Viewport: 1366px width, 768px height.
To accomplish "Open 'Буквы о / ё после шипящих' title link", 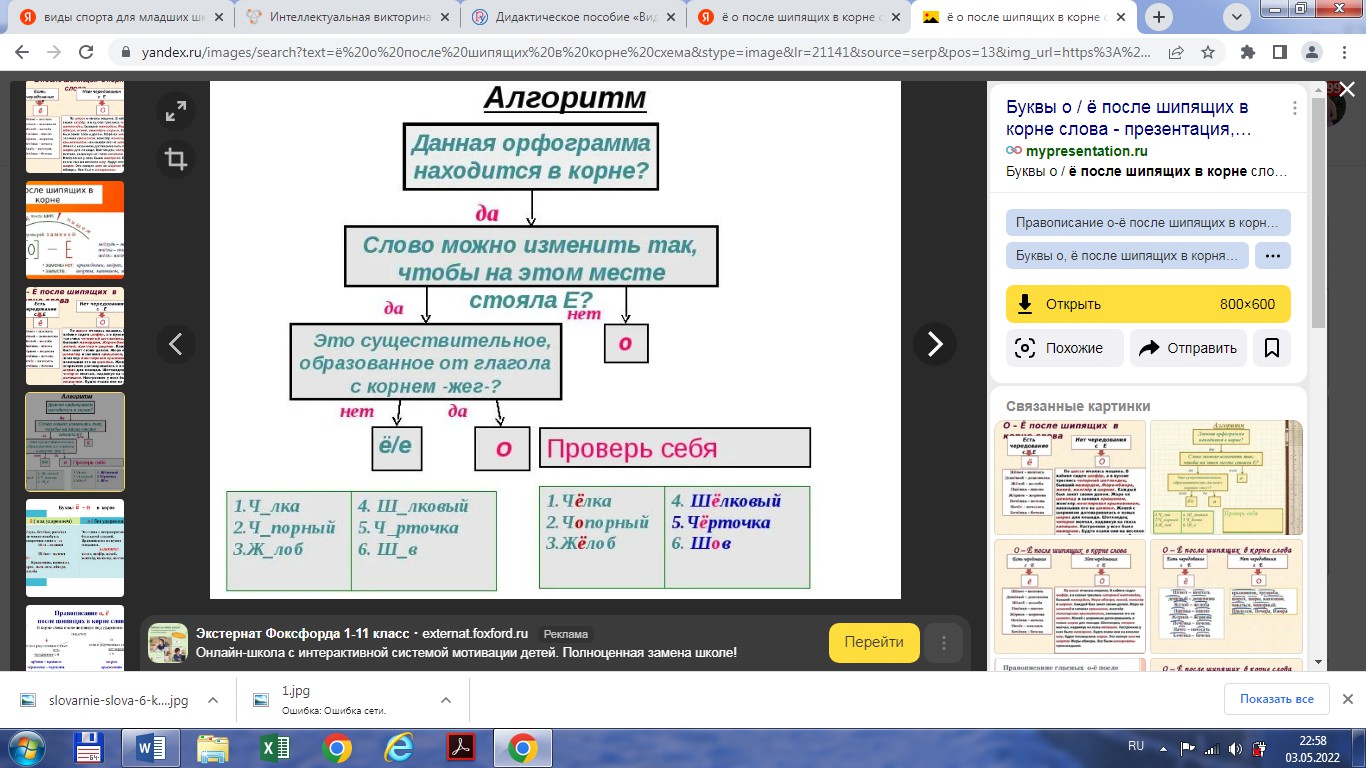I will [x=1128, y=118].
